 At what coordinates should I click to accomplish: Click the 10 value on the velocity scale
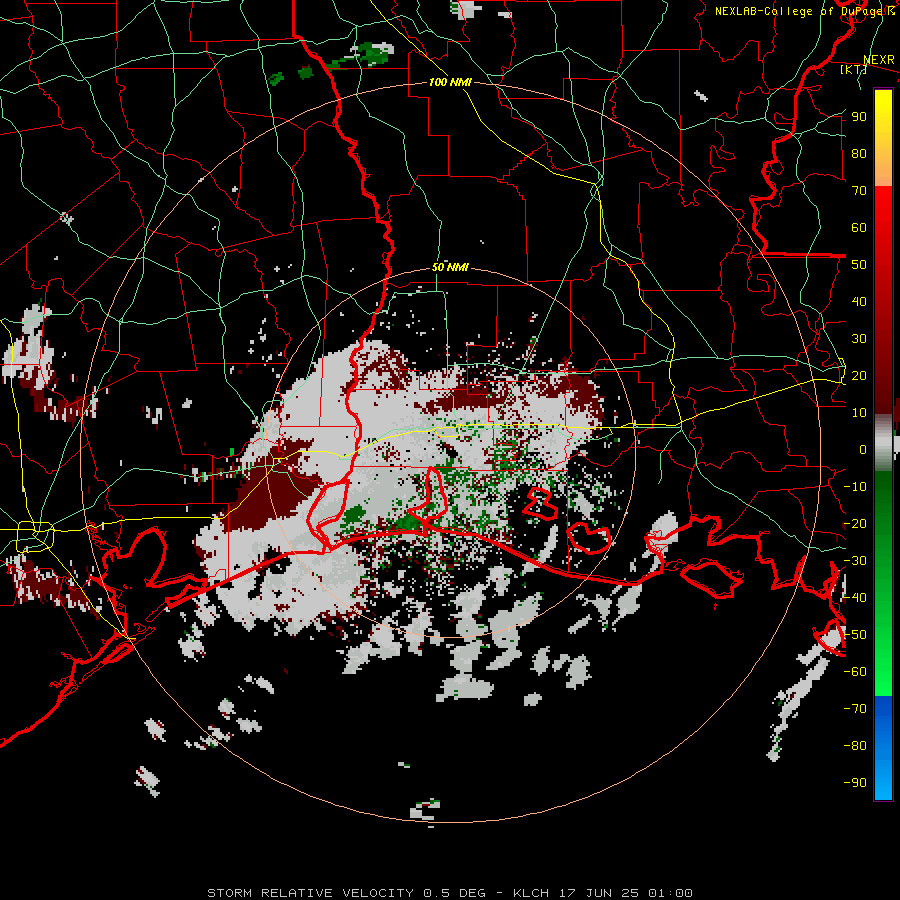pyautogui.click(x=859, y=413)
